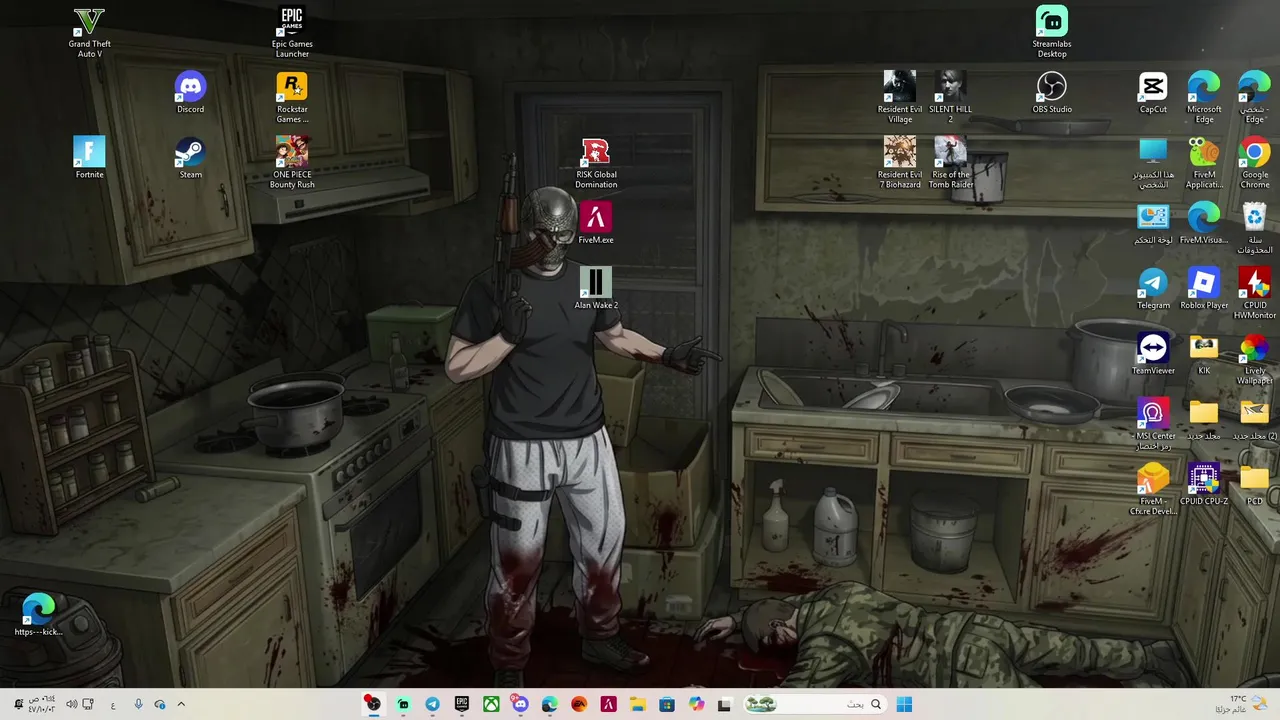Click the notification bell icon
Viewport: 1280px width, 720px height.
18,704
